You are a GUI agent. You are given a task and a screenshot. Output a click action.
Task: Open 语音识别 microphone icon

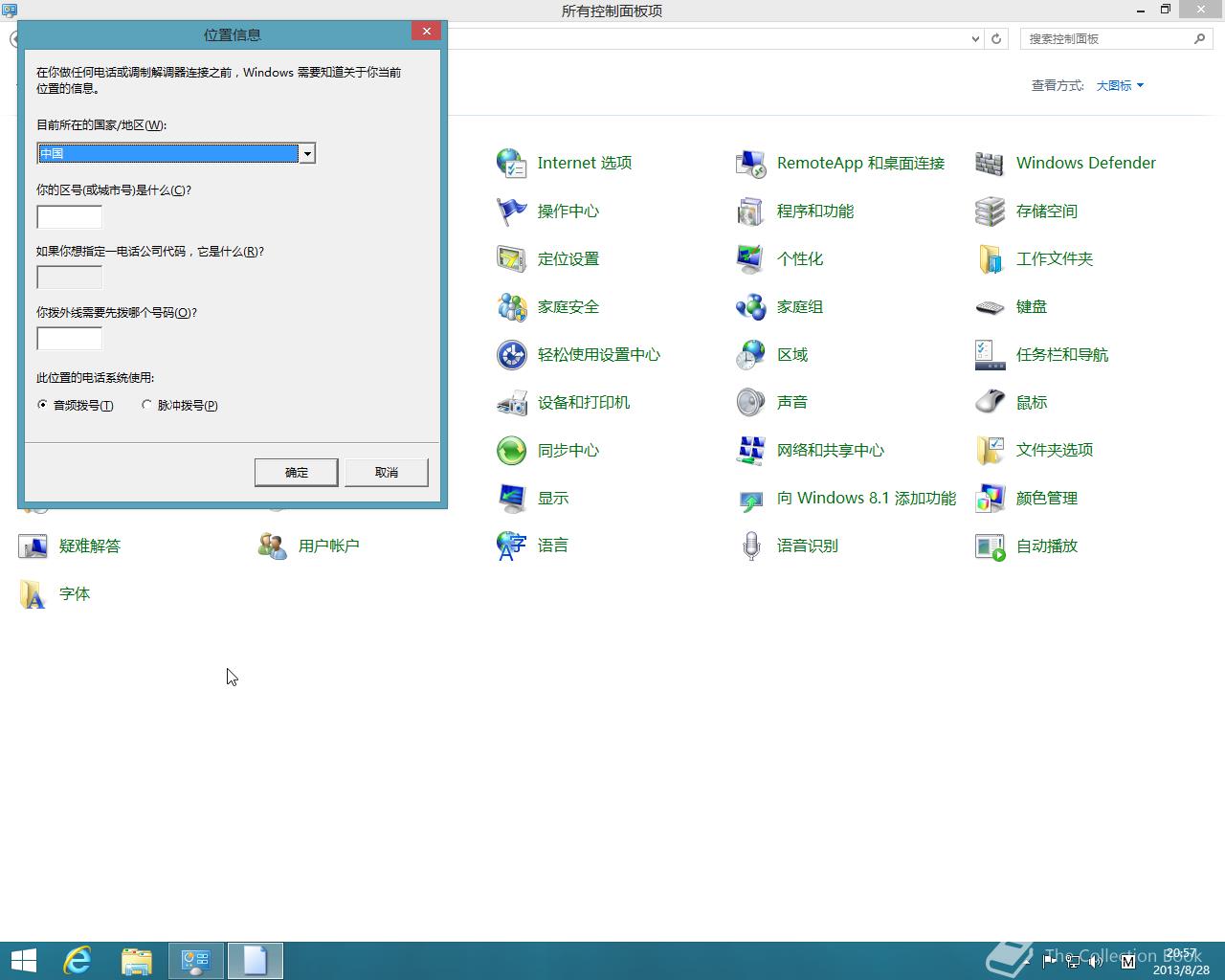[751, 546]
